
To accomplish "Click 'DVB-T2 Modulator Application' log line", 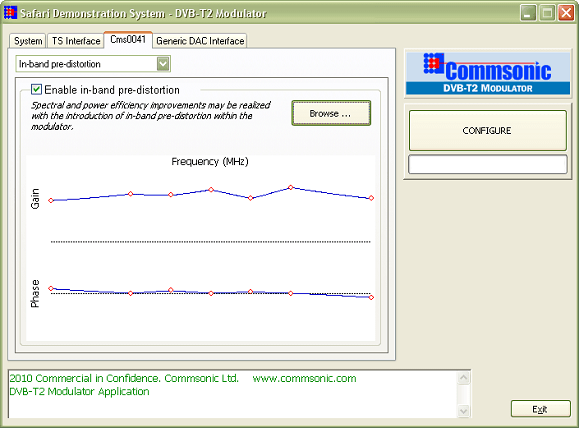I will (79, 391).
